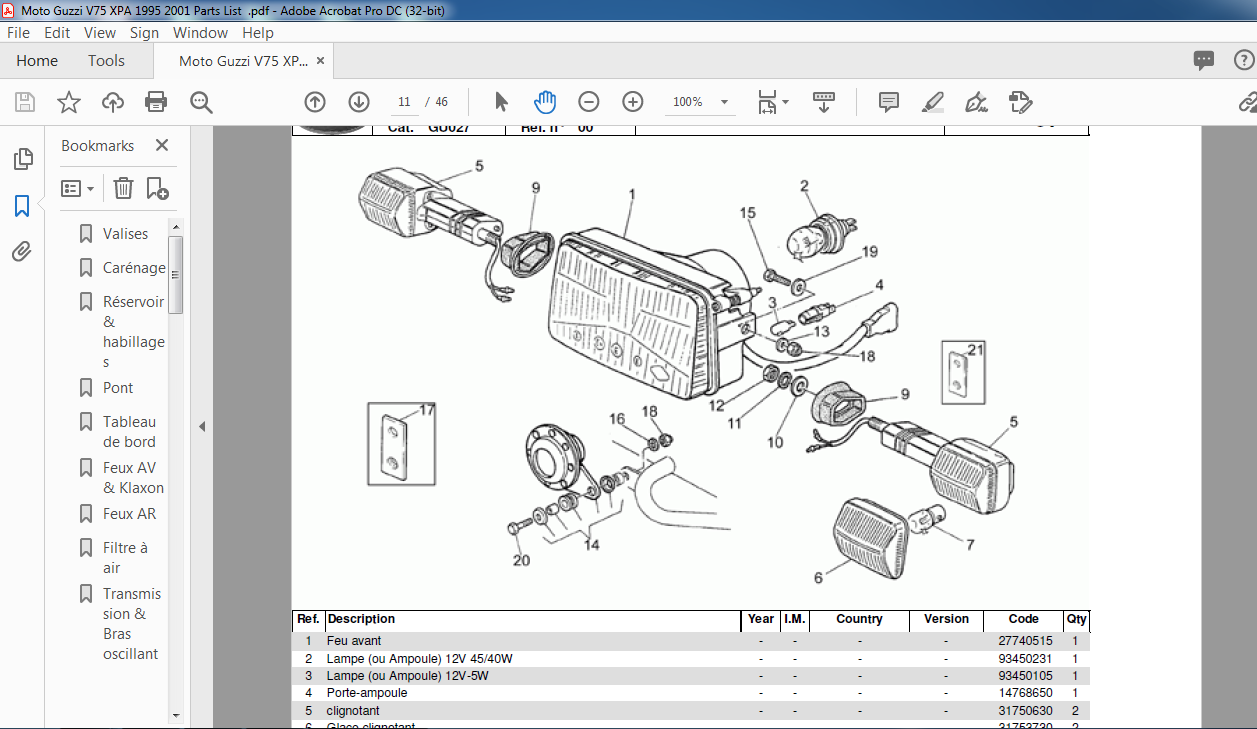Open the Window menu

point(200,33)
